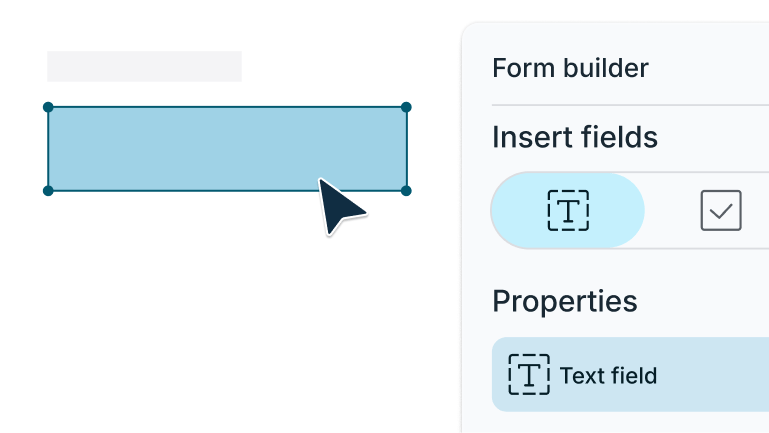Screen dimensions: 769x433
Task: Click the "Properties" section heading
Action: [x=564, y=301]
